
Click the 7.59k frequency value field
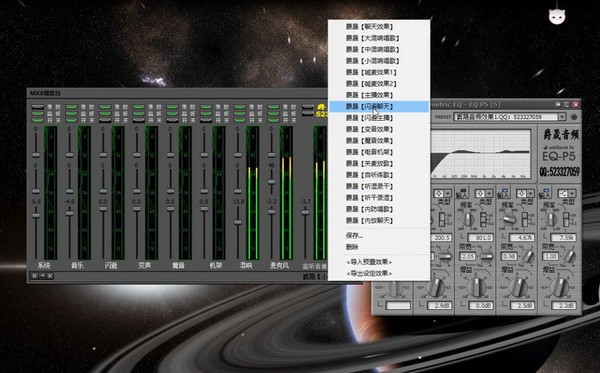(x=563, y=238)
